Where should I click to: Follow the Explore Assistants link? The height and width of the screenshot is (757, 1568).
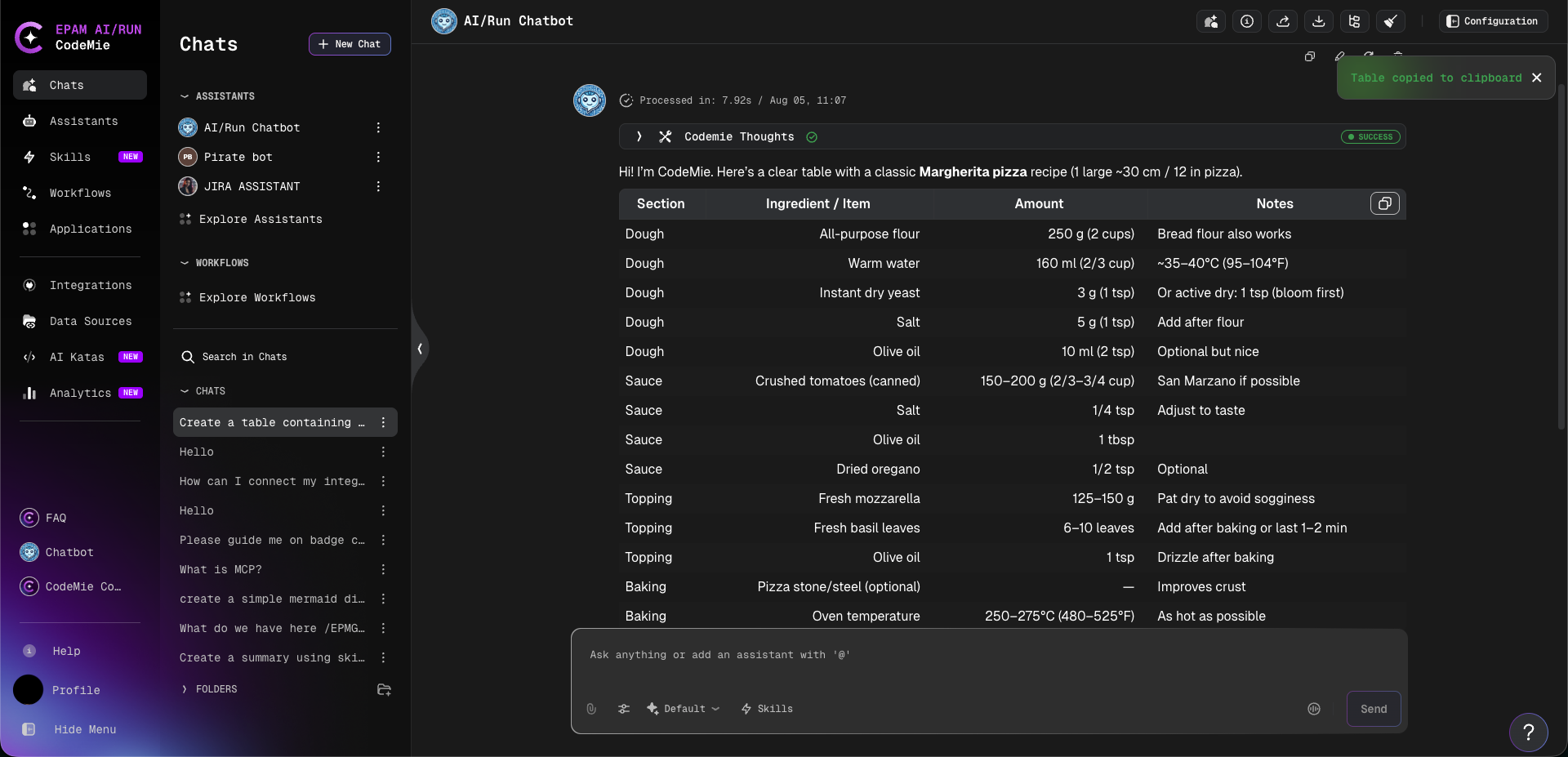coord(251,219)
